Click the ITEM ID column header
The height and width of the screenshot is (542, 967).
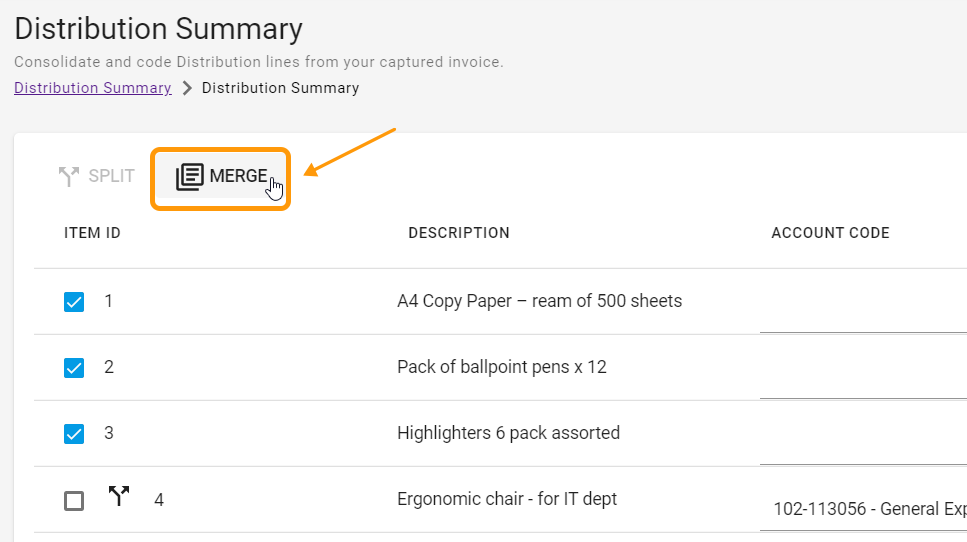(93, 233)
